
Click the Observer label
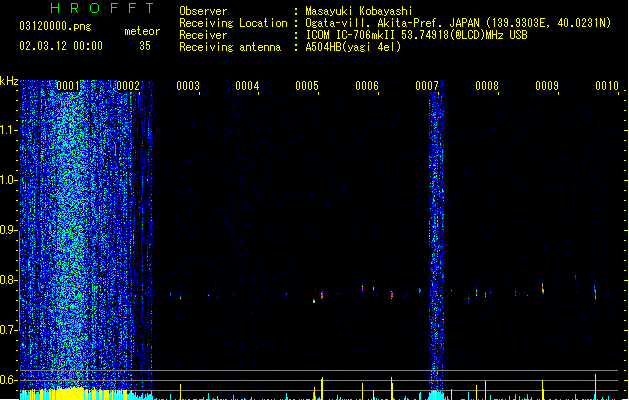tap(203, 11)
